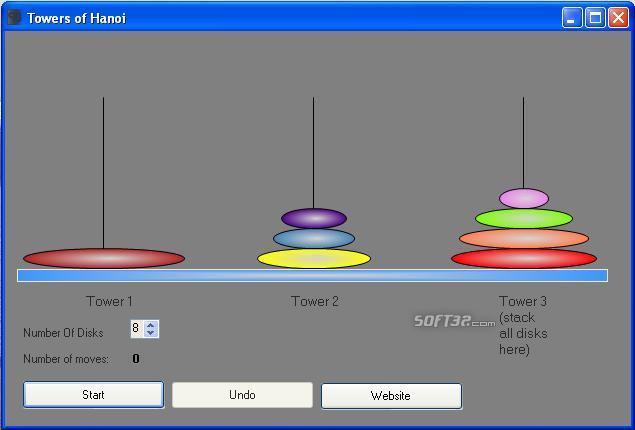The height and width of the screenshot is (430, 635).
Task: Select the bright red disk on Tower 3
Action: point(524,258)
